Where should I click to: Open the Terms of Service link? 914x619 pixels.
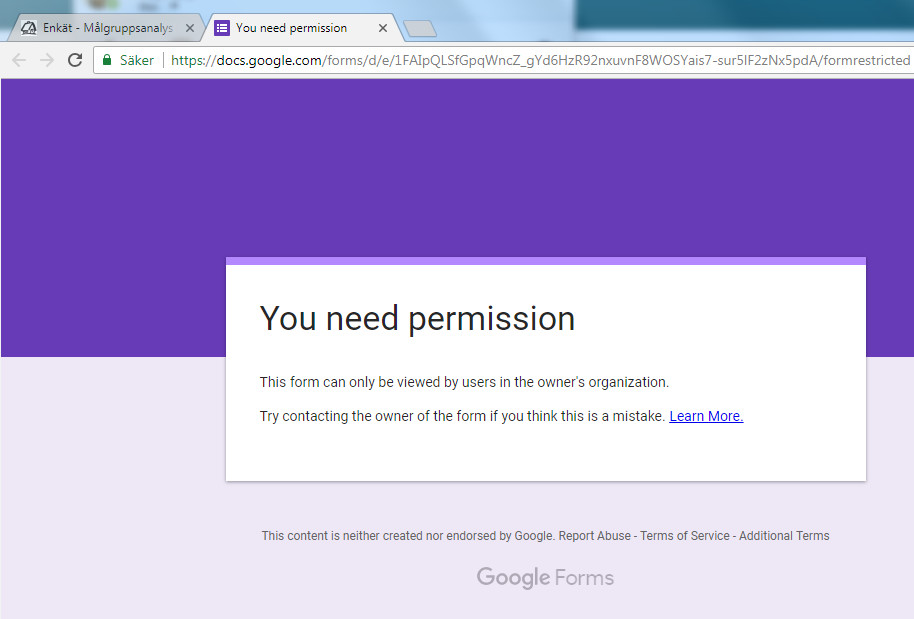[685, 536]
